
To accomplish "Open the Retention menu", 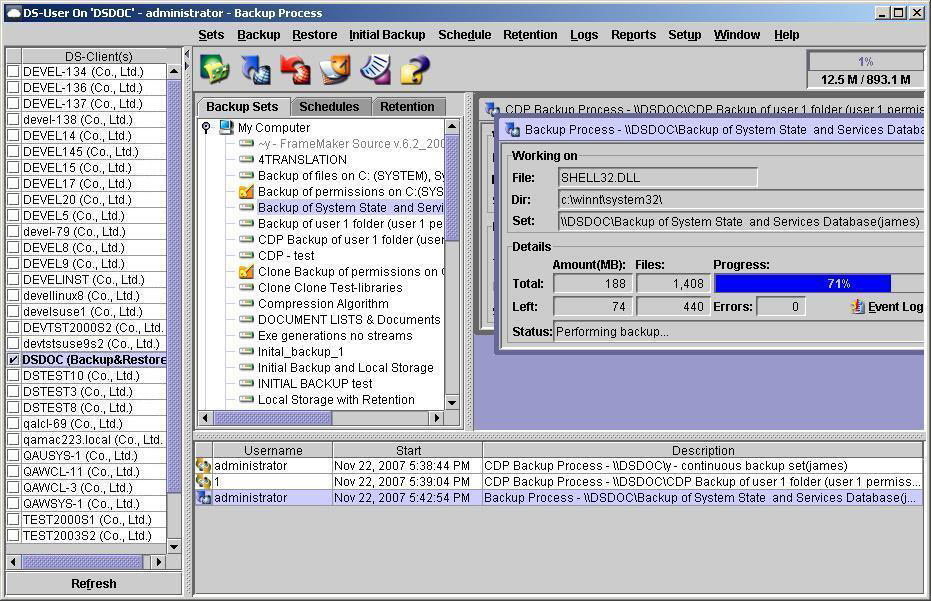I will point(530,35).
